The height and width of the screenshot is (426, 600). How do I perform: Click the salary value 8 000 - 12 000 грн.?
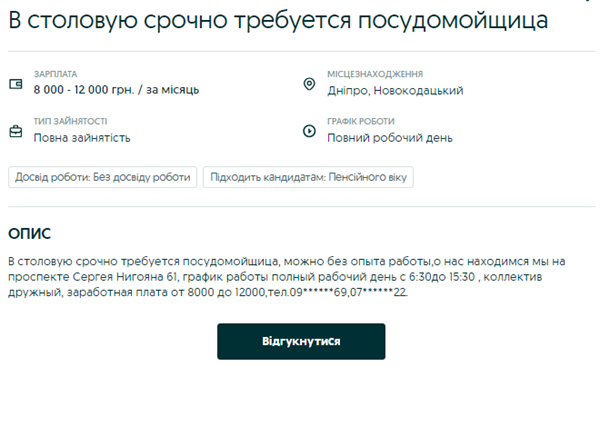[x=117, y=90]
